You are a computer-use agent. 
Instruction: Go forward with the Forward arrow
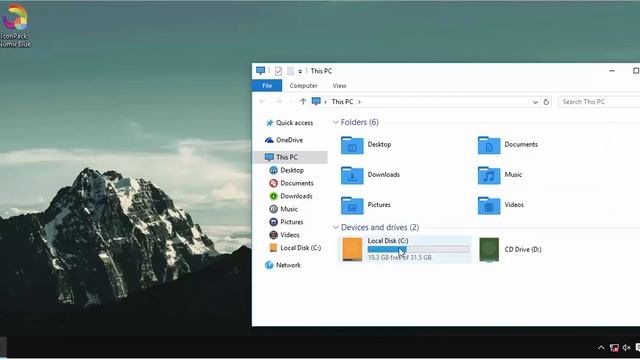click(x=278, y=102)
